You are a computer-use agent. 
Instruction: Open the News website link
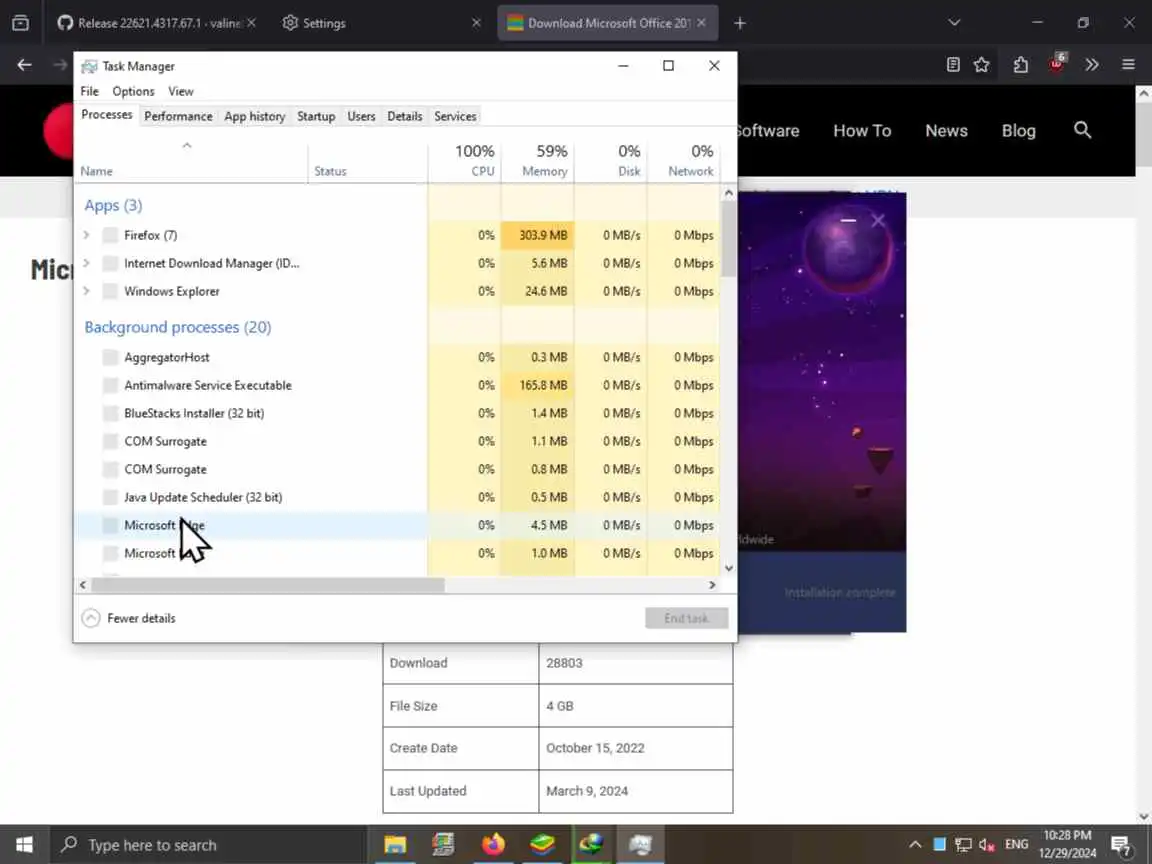[946, 131]
